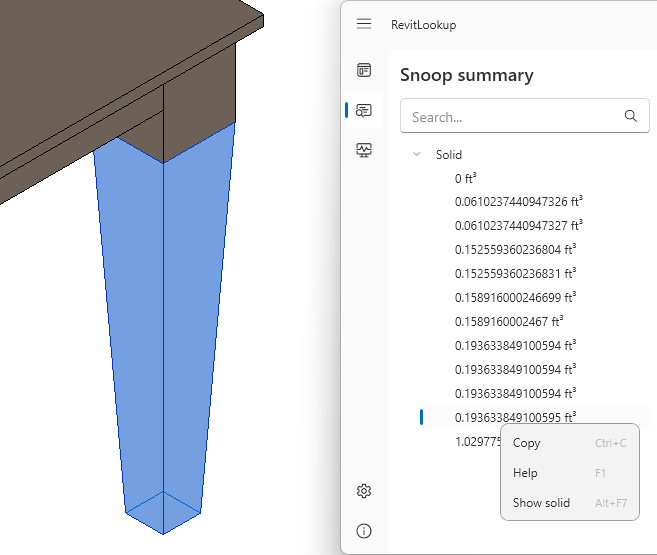Select the 0 ft³ solid entry

click(x=465, y=178)
